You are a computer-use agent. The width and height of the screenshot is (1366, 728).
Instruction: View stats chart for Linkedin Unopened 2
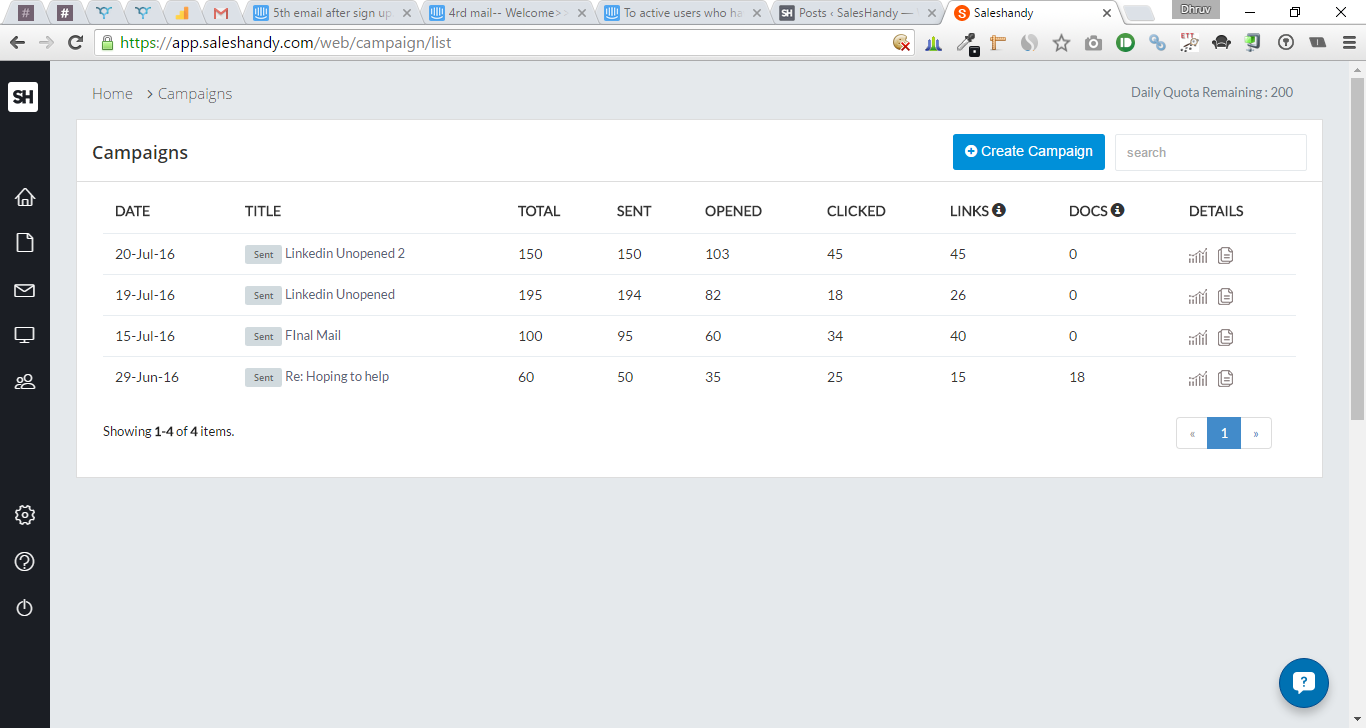point(1198,255)
